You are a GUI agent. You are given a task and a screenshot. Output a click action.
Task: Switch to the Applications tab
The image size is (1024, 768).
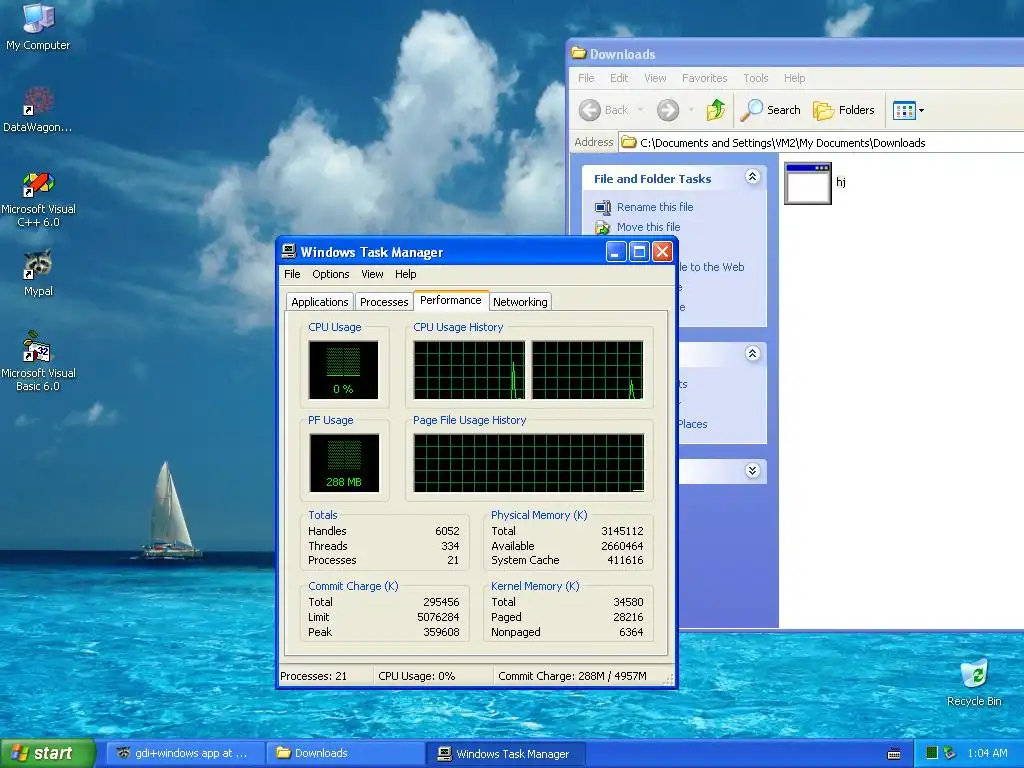[319, 302]
